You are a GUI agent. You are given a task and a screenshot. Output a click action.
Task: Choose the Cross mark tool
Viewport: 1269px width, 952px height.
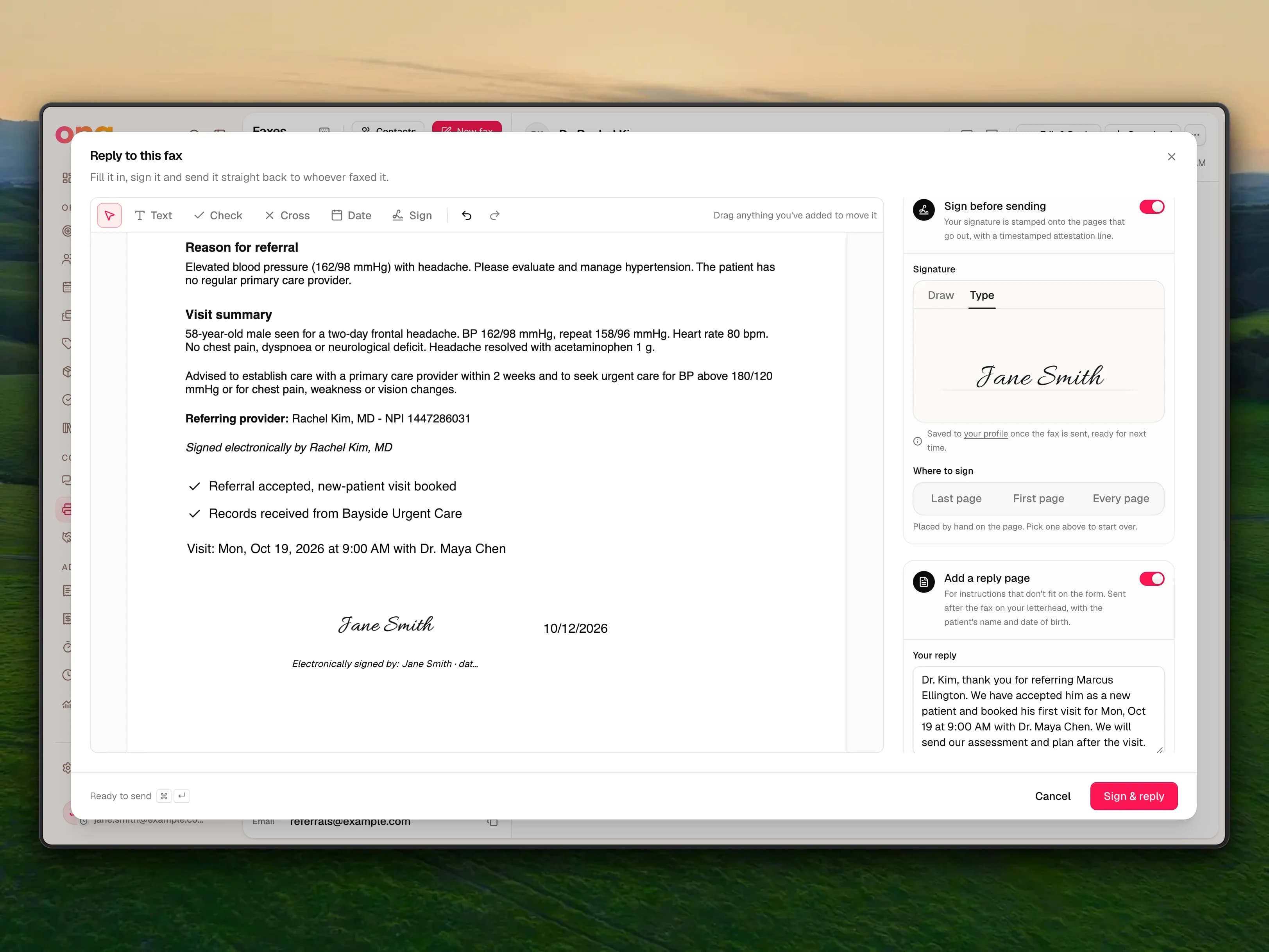click(x=287, y=216)
